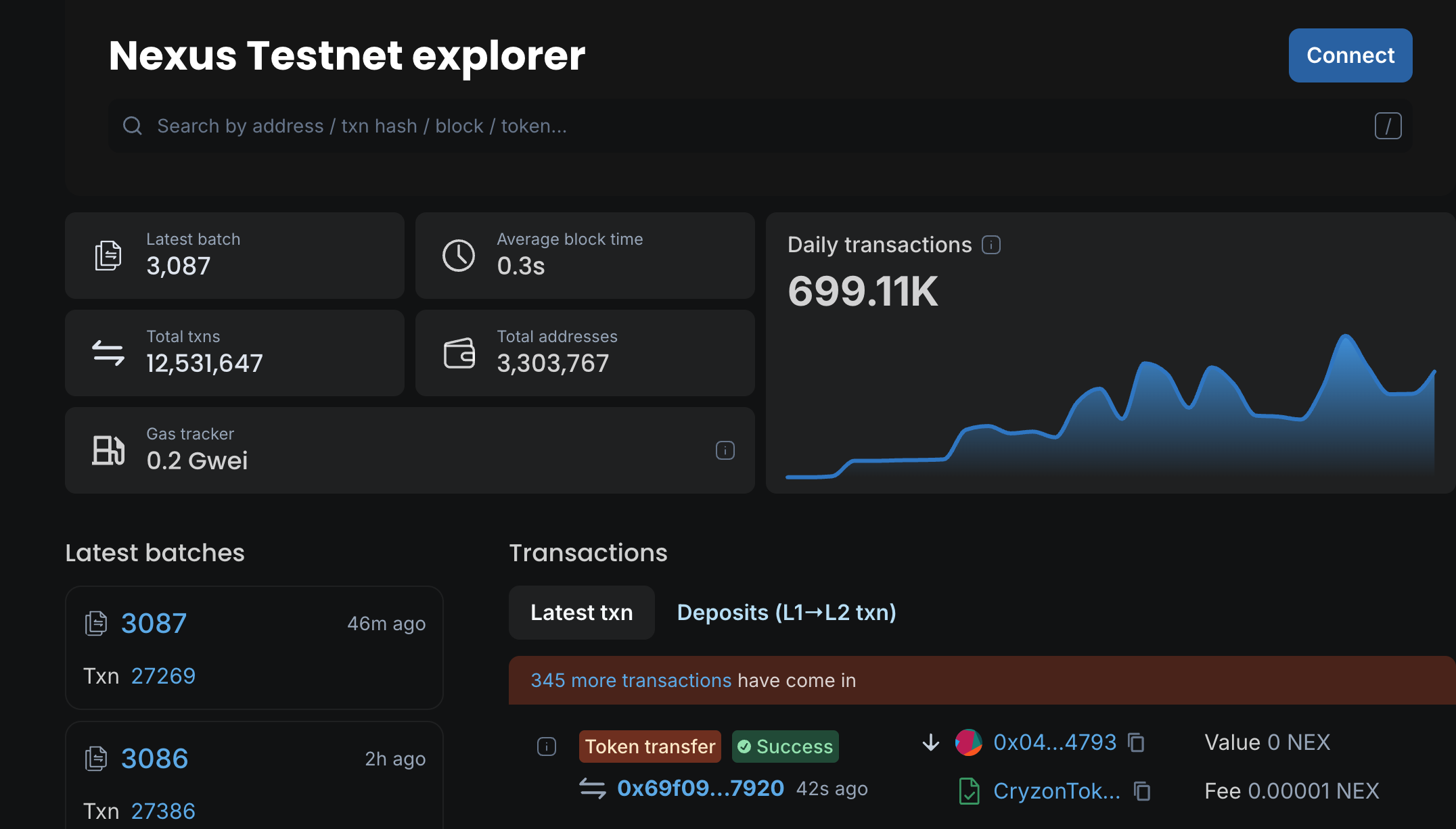The width and height of the screenshot is (1456, 829).
Task: Click the Total addresses wallet icon
Action: (x=459, y=353)
